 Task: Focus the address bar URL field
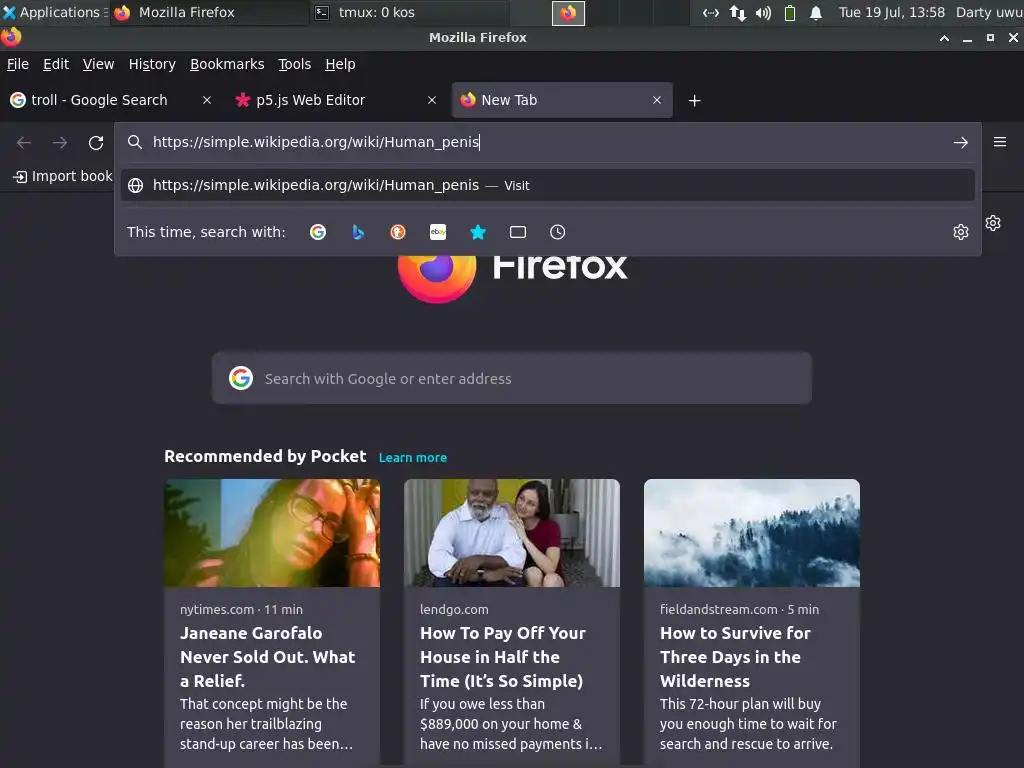click(547, 142)
